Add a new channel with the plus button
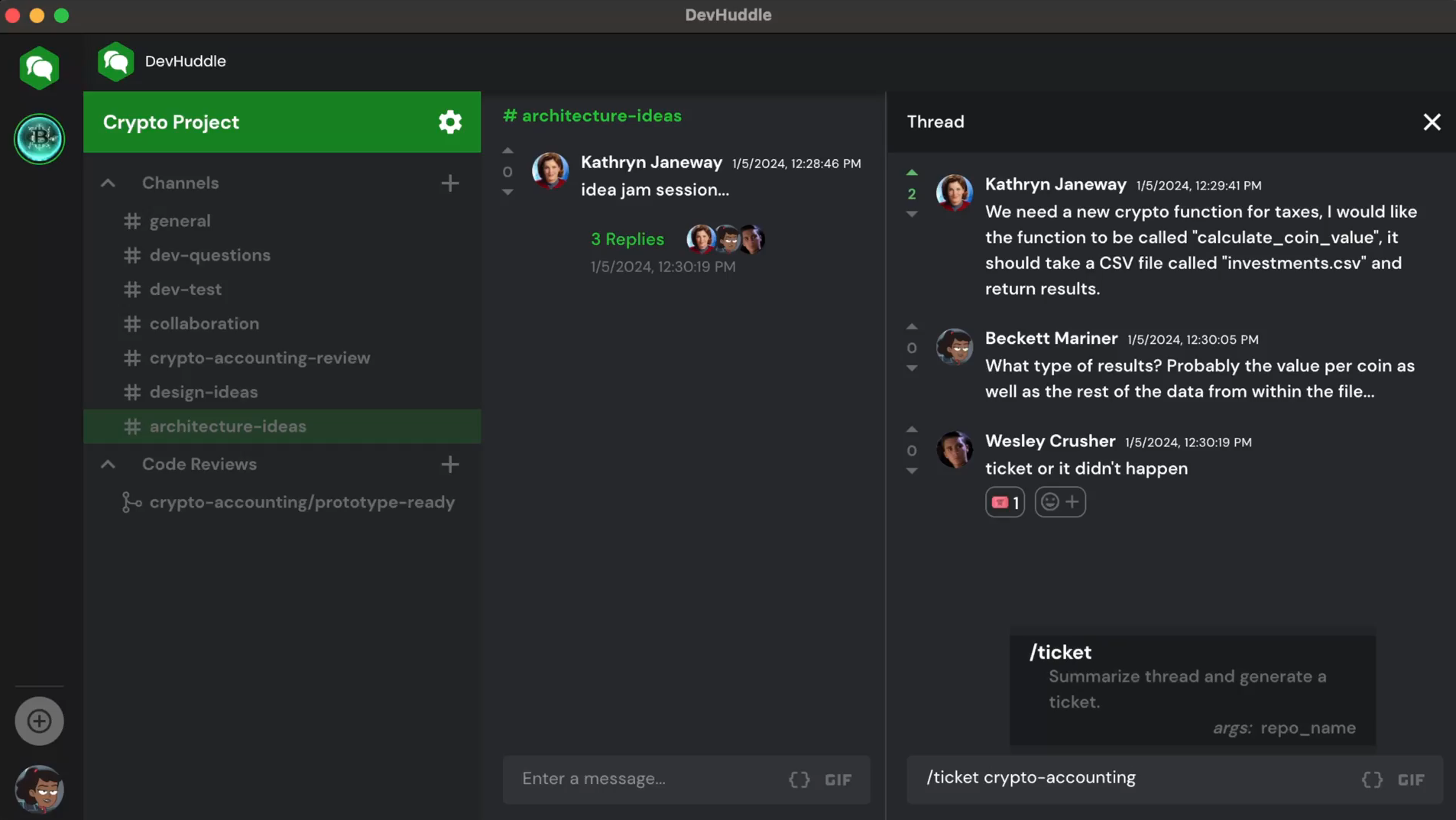The image size is (1456, 820). pos(450,183)
